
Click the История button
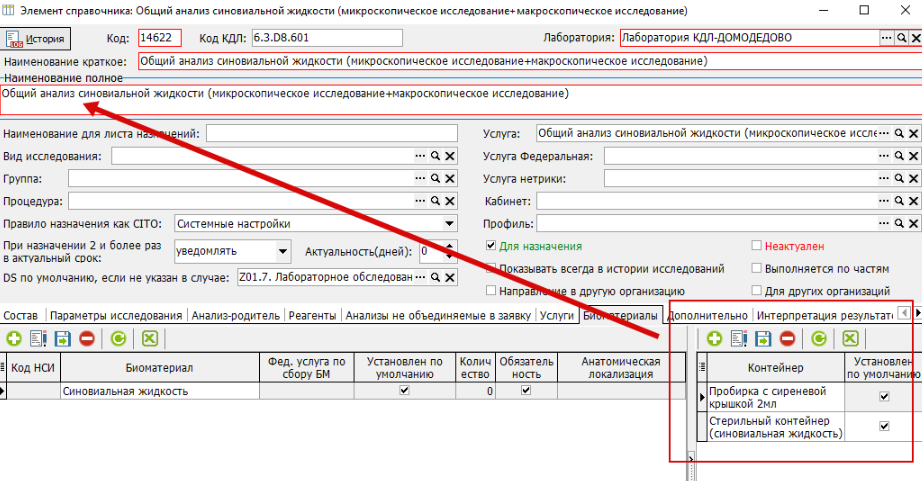[x=37, y=39]
